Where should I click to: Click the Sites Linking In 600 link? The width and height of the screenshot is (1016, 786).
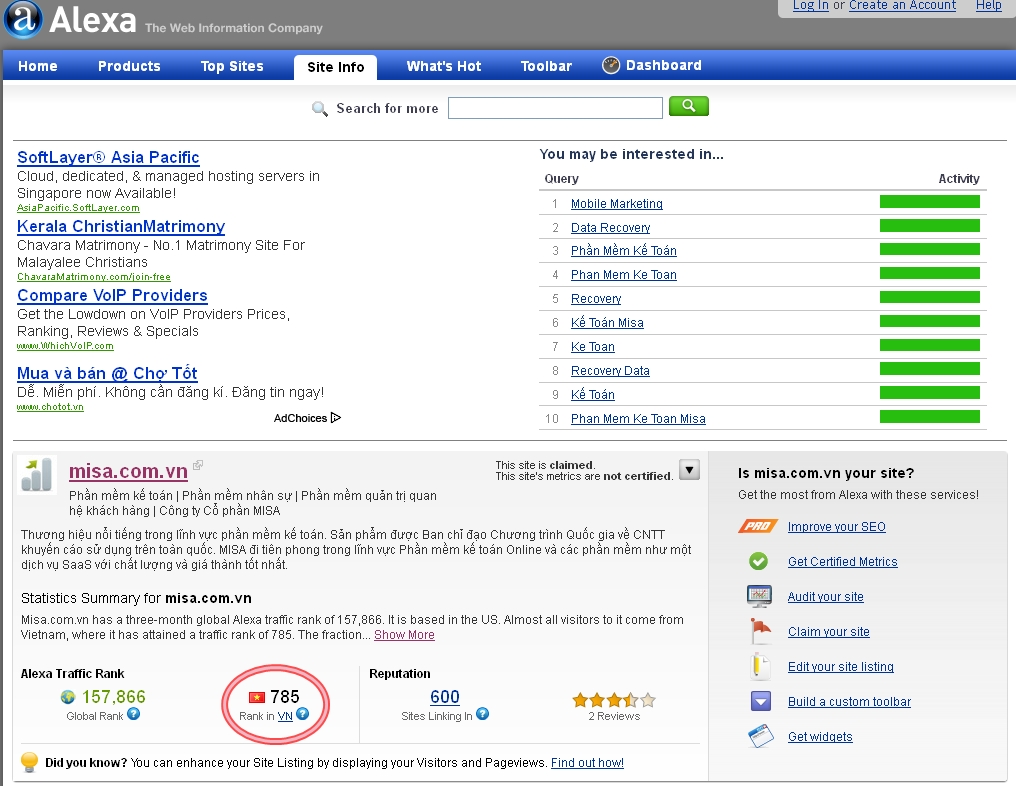[x=444, y=697]
